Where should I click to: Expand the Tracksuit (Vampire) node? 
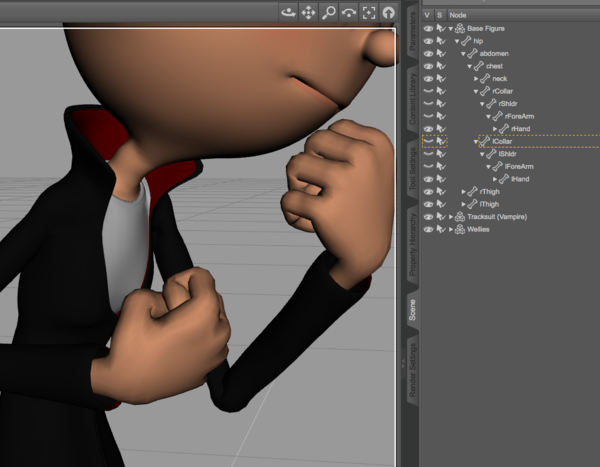pyautogui.click(x=451, y=217)
